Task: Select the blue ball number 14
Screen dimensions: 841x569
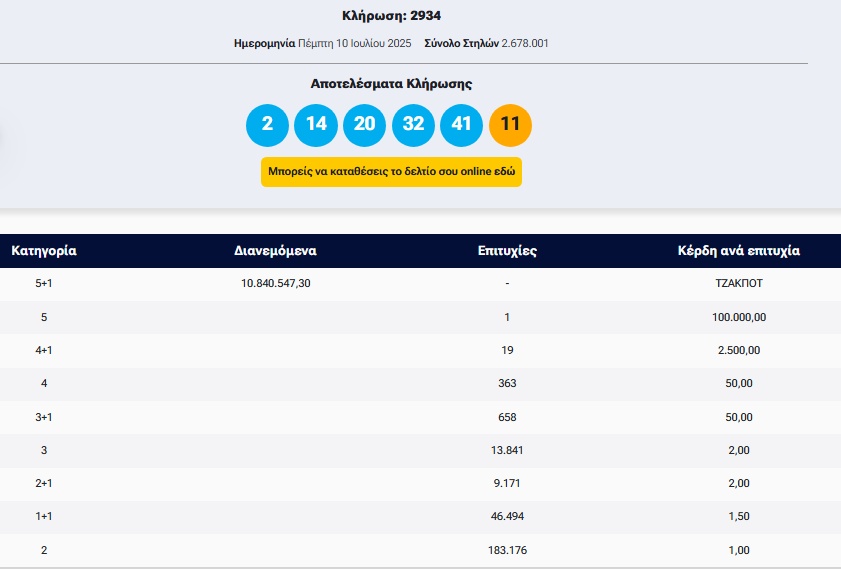Action: pyautogui.click(x=316, y=124)
